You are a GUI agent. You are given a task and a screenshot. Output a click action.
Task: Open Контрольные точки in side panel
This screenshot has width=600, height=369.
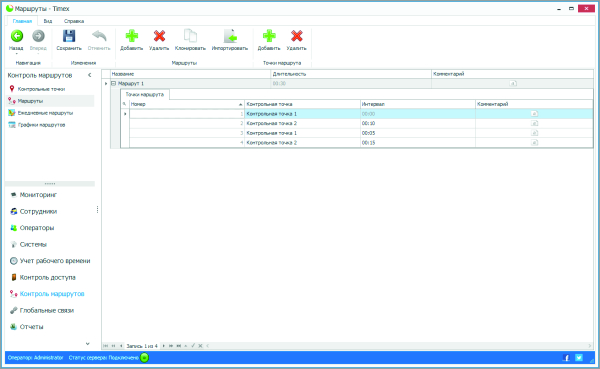pos(41,89)
